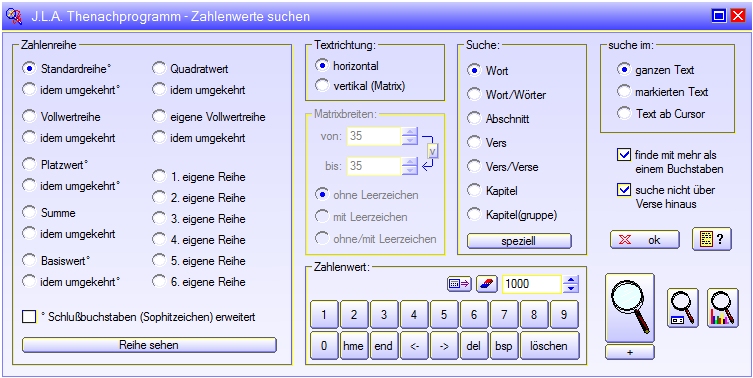Enable Schlußbuchstaben (Sophitzeichen) erweitert checkbox
The image size is (753, 378).
(x=29, y=317)
